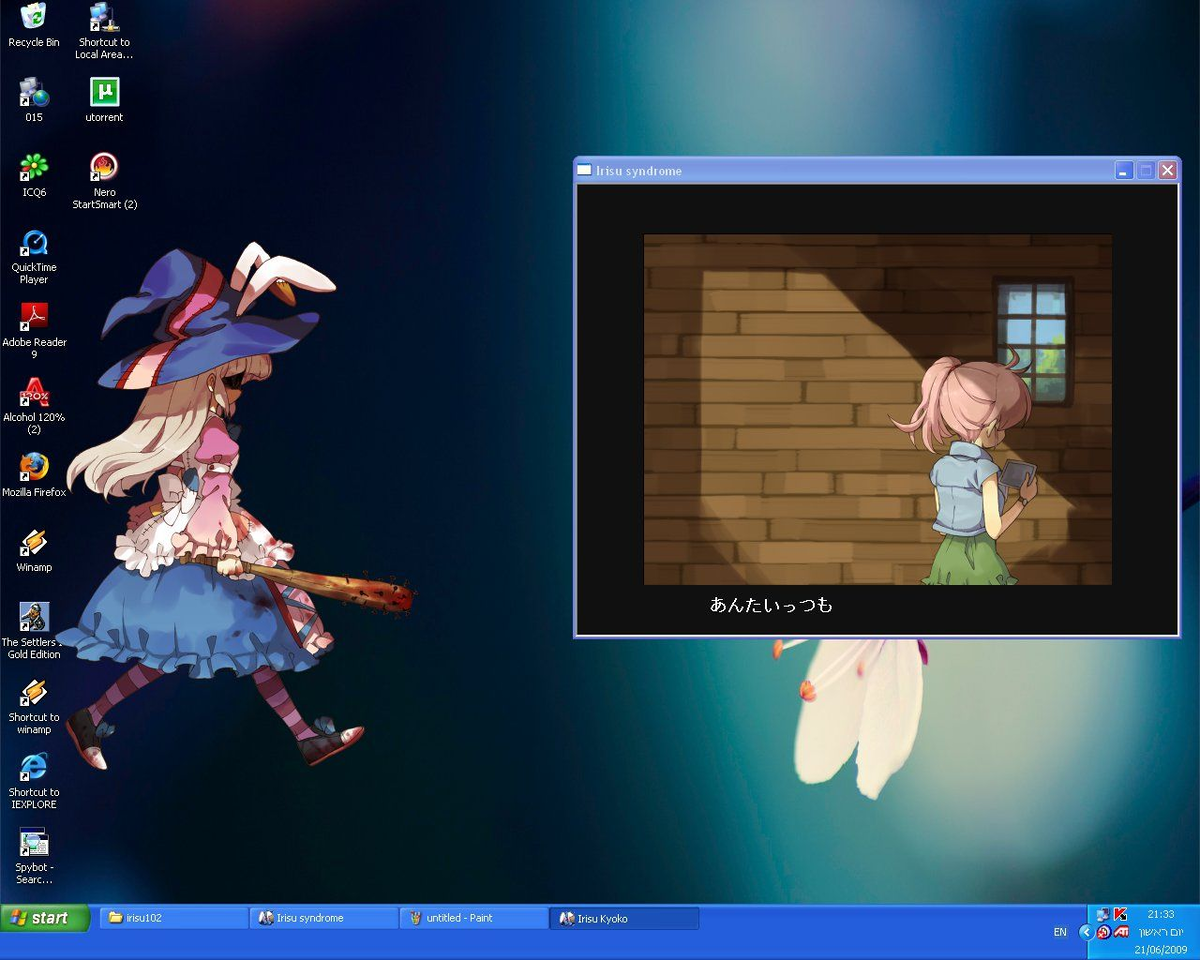Screen dimensions: 1200x960
Task: Switch to Irisu syndrome taskbar button
Action: tap(324, 918)
